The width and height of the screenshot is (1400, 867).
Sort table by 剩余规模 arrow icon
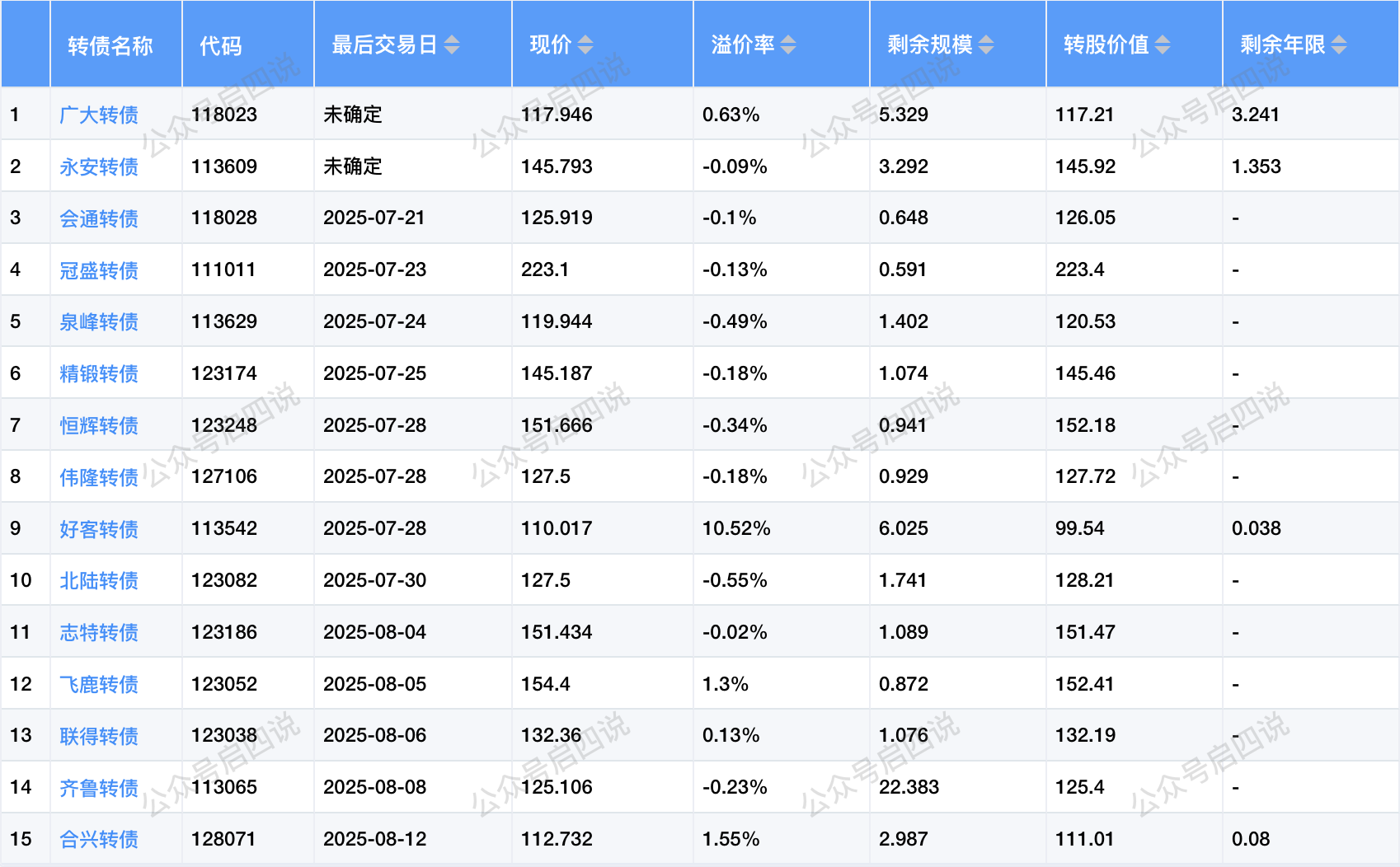(x=986, y=45)
